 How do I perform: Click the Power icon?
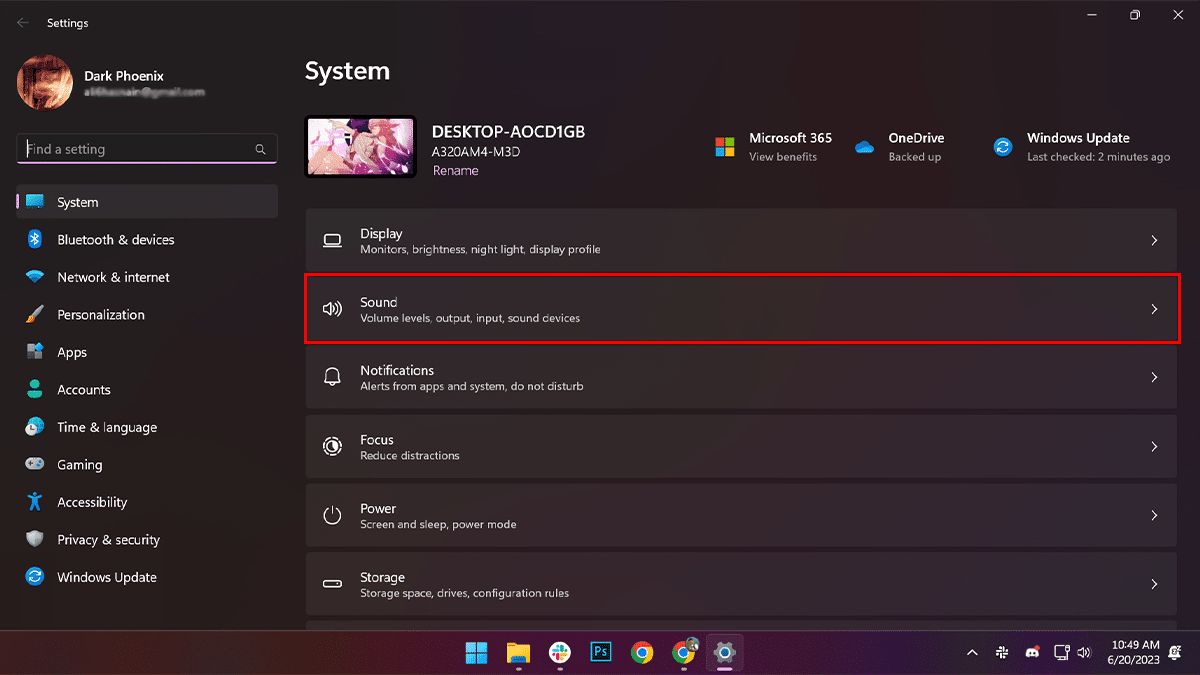click(x=332, y=515)
